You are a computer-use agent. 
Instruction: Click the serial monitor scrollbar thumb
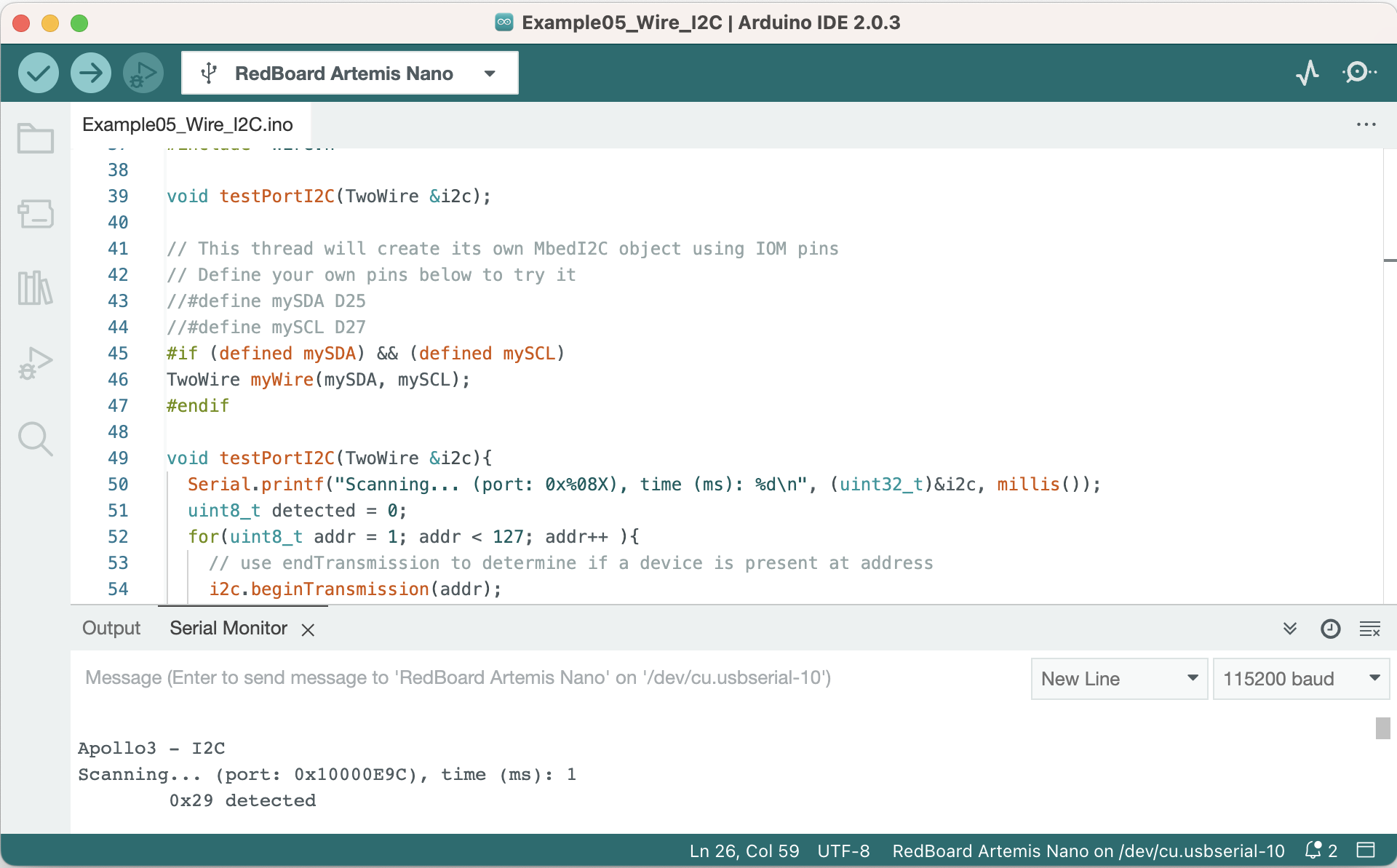(x=1382, y=728)
